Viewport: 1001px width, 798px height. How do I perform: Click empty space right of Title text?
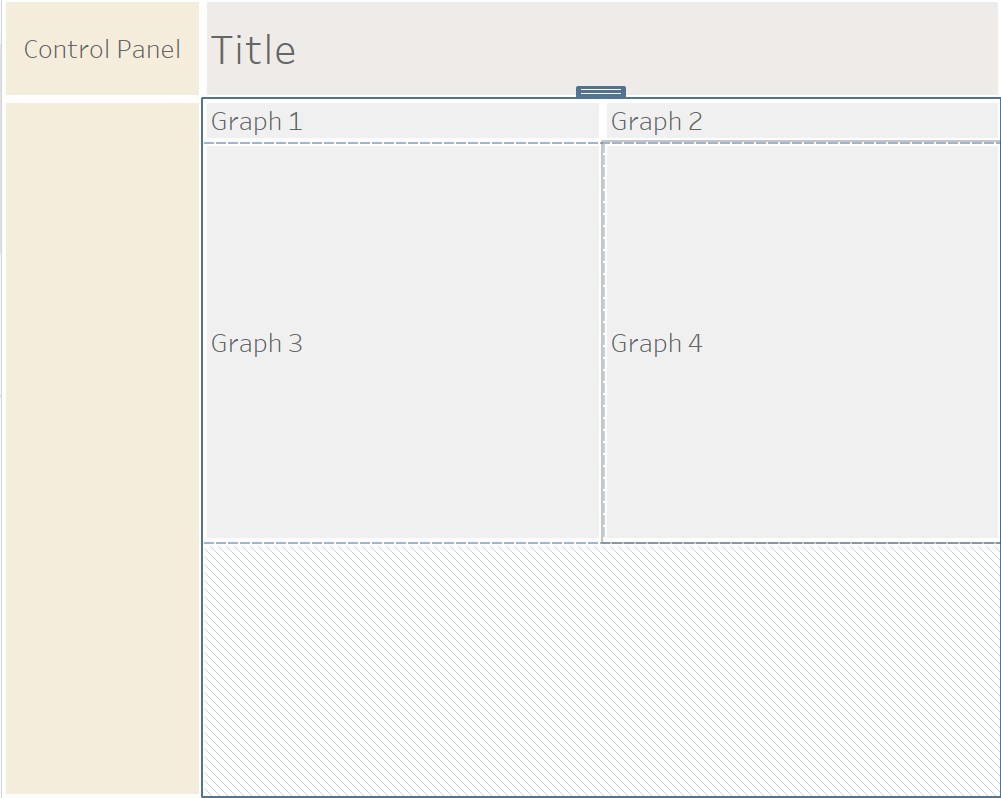(x=650, y=50)
